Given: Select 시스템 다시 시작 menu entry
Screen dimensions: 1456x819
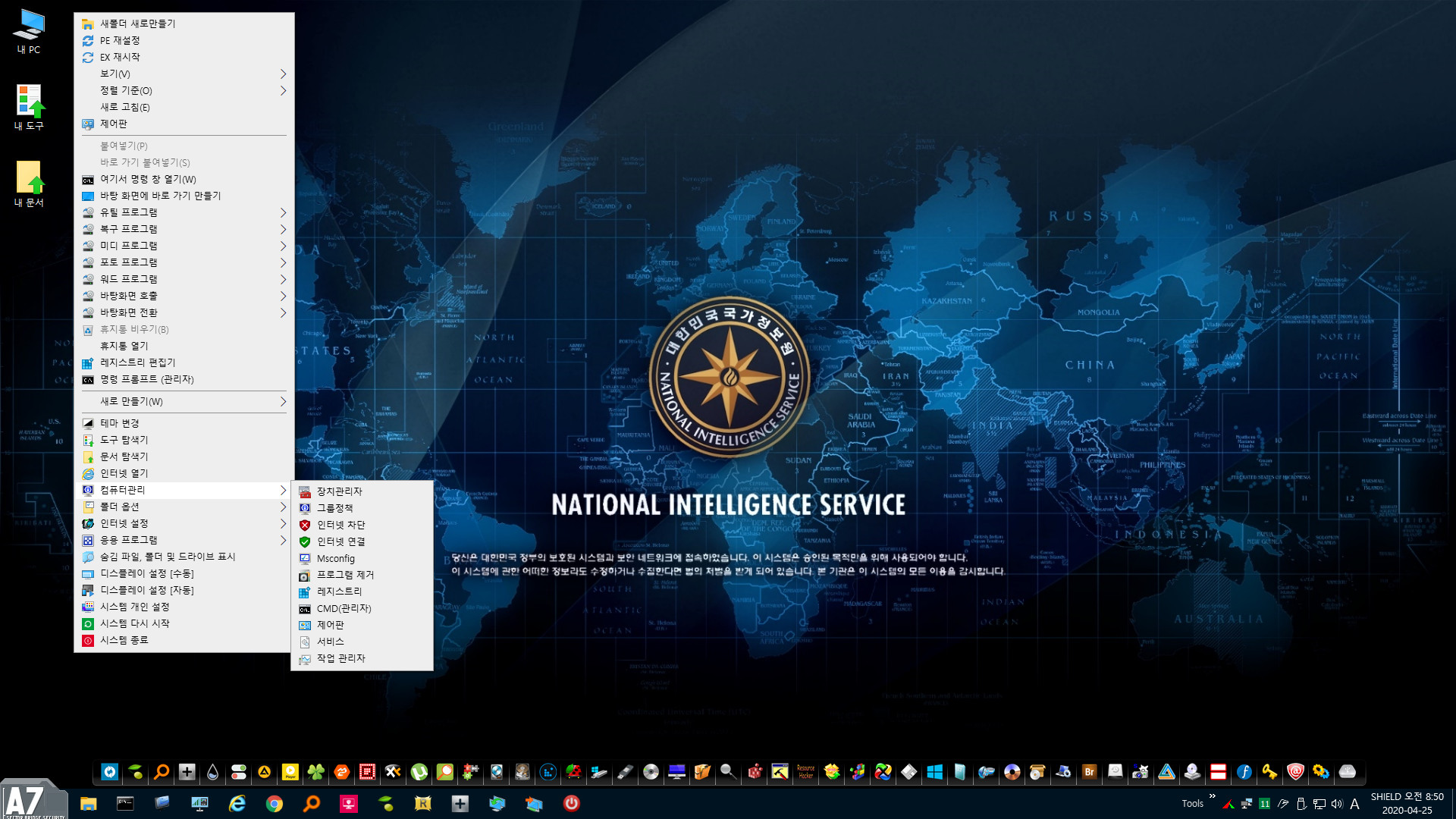Looking at the screenshot, I should point(184,623).
